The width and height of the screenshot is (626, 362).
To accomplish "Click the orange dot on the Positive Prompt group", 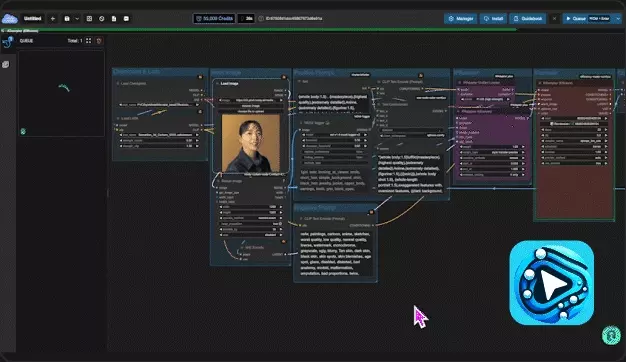I will (420, 75).
